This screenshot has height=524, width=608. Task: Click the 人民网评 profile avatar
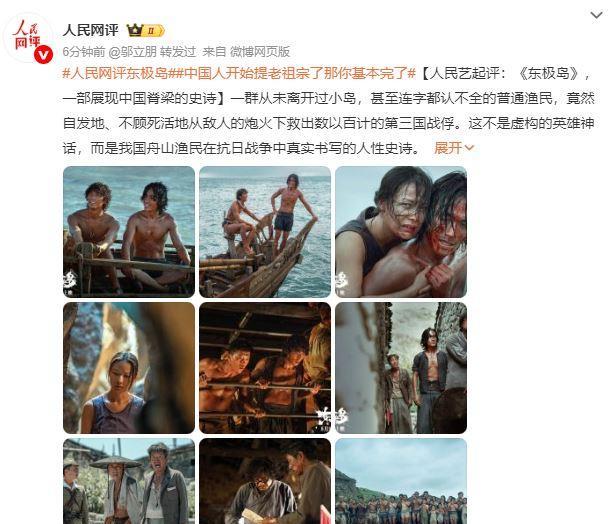[28, 37]
